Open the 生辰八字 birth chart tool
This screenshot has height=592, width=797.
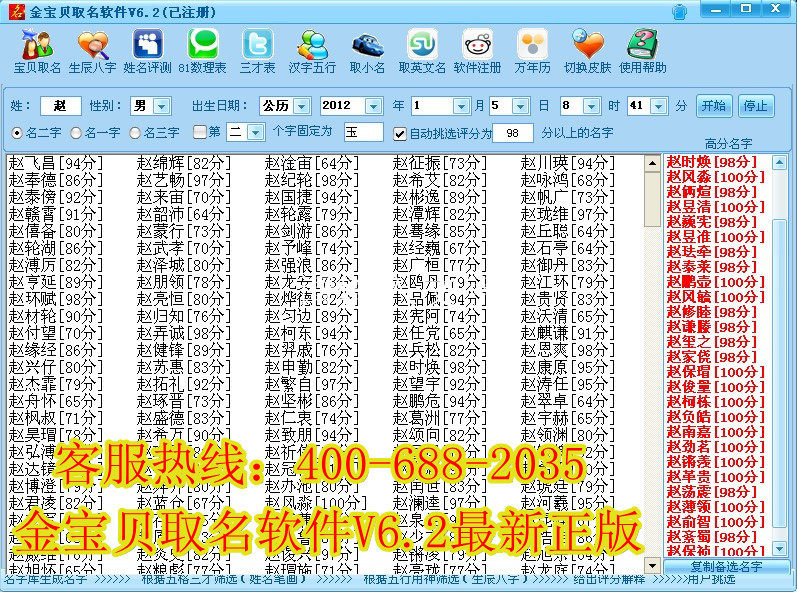[93, 52]
